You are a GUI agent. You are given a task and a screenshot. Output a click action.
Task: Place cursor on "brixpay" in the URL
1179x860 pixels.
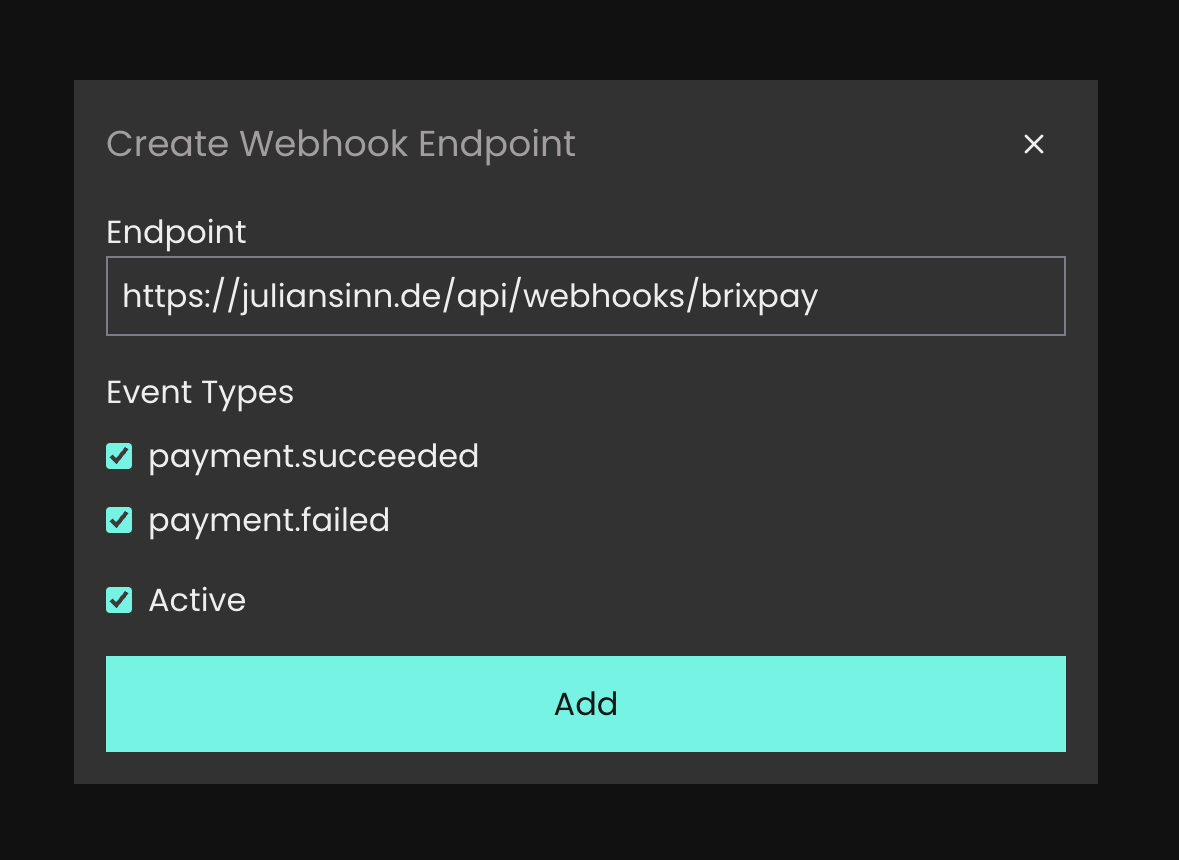[x=759, y=296]
